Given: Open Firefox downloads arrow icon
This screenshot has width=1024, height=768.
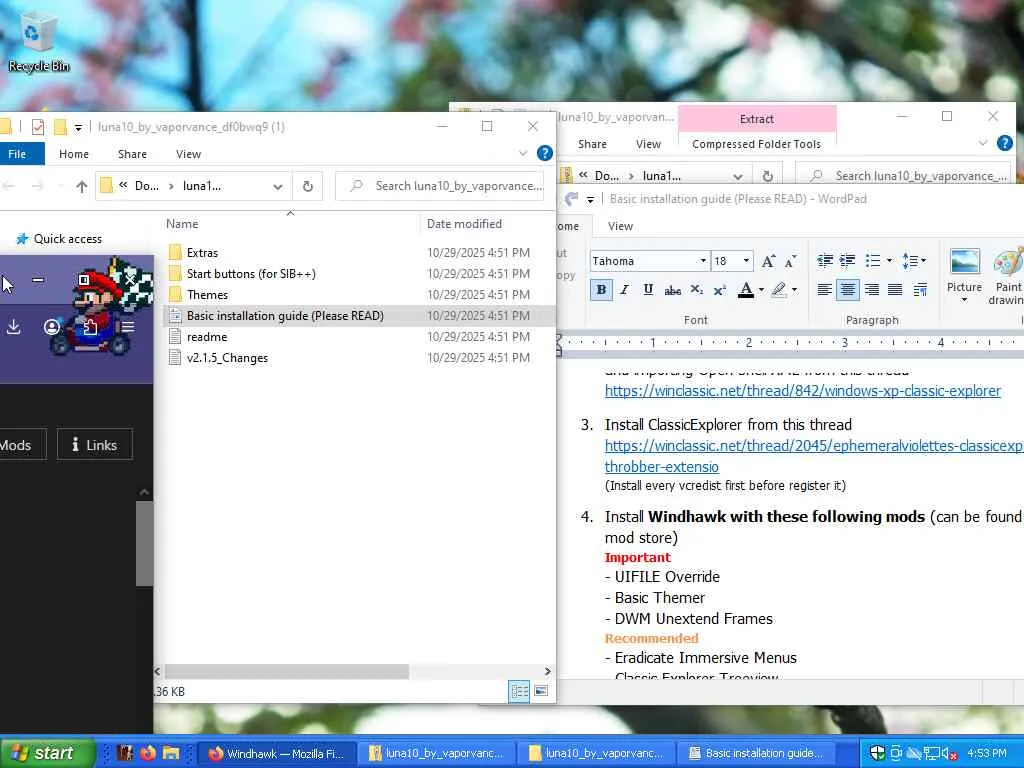Looking at the screenshot, I should [x=13, y=327].
